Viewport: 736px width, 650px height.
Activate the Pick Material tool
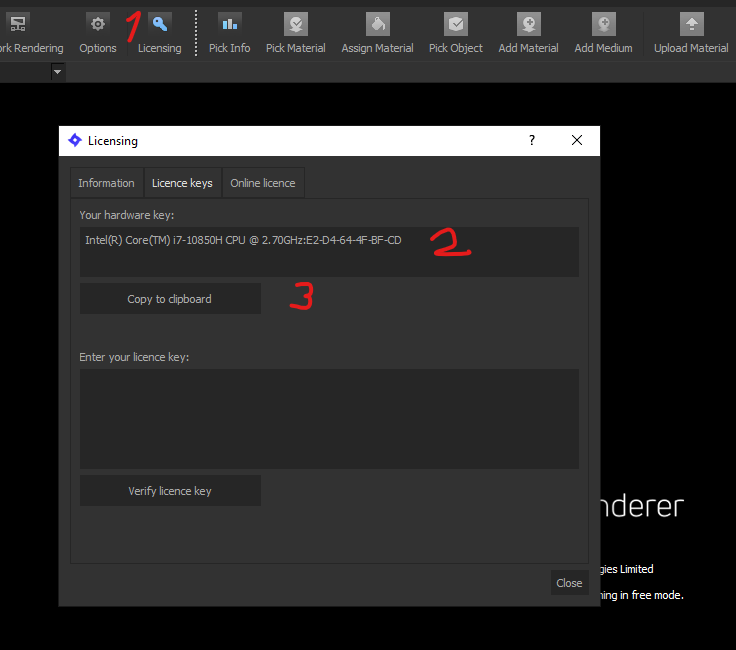tap(295, 25)
